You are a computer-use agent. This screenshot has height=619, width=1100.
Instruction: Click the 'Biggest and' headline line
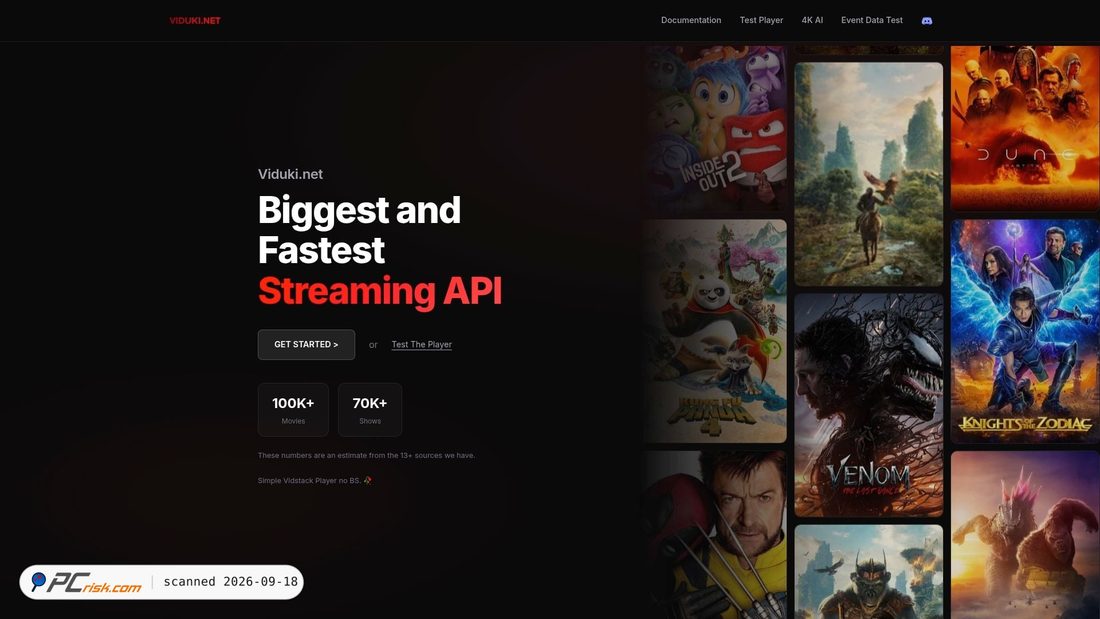(x=359, y=210)
